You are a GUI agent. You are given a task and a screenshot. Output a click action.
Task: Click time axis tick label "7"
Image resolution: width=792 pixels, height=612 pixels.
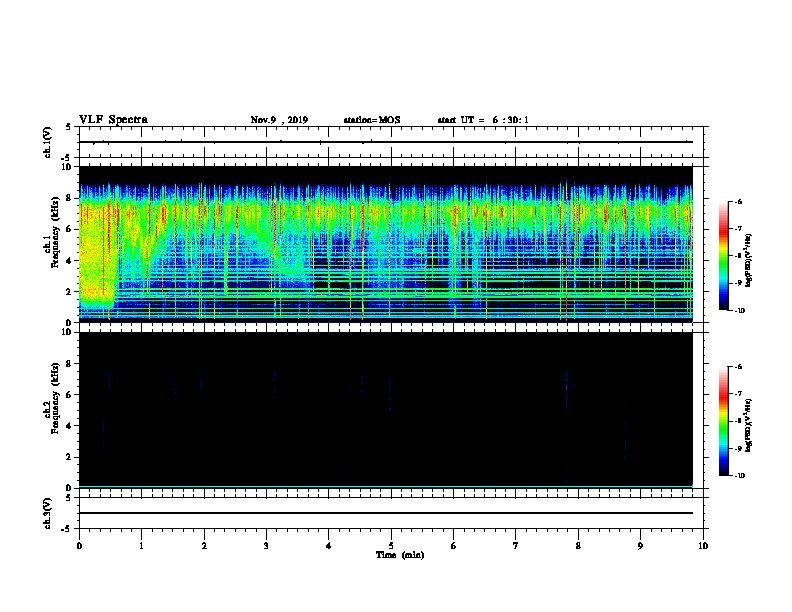tap(516, 546)
